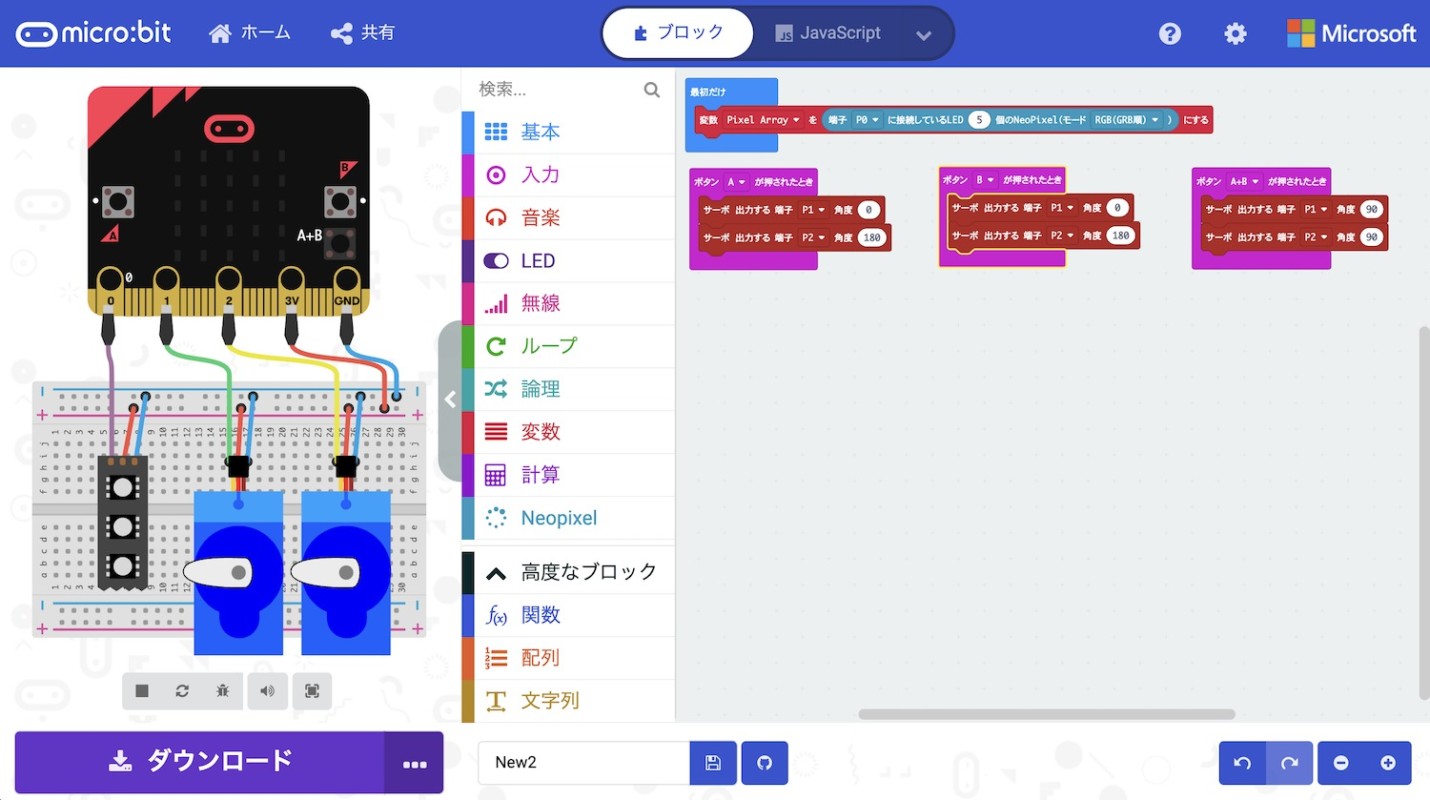The image size is (1430, 800).
Task: Undo the last block edit
Action: pos(1241,762)
